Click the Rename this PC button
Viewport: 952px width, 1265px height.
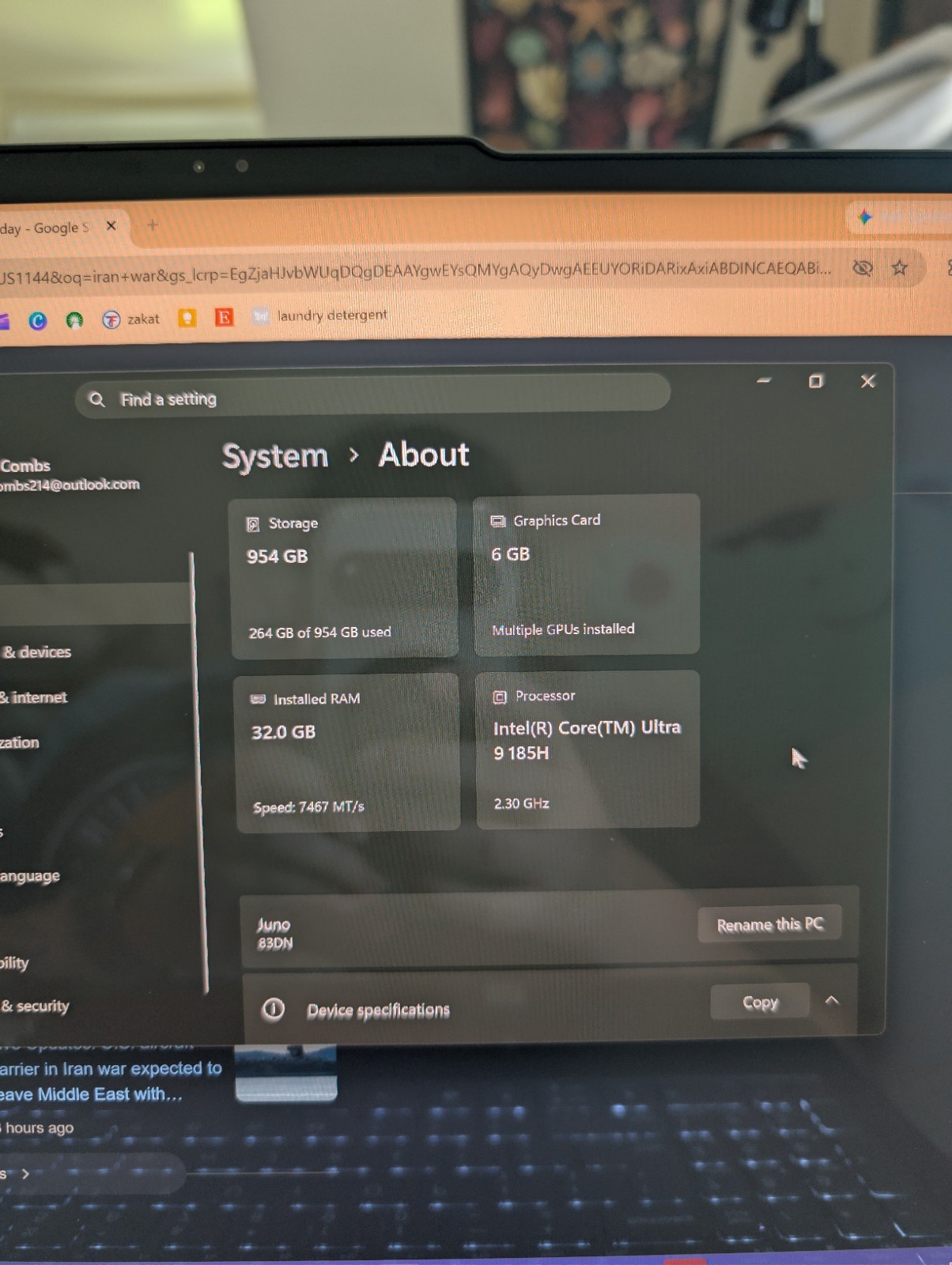[x=769, y=924]
